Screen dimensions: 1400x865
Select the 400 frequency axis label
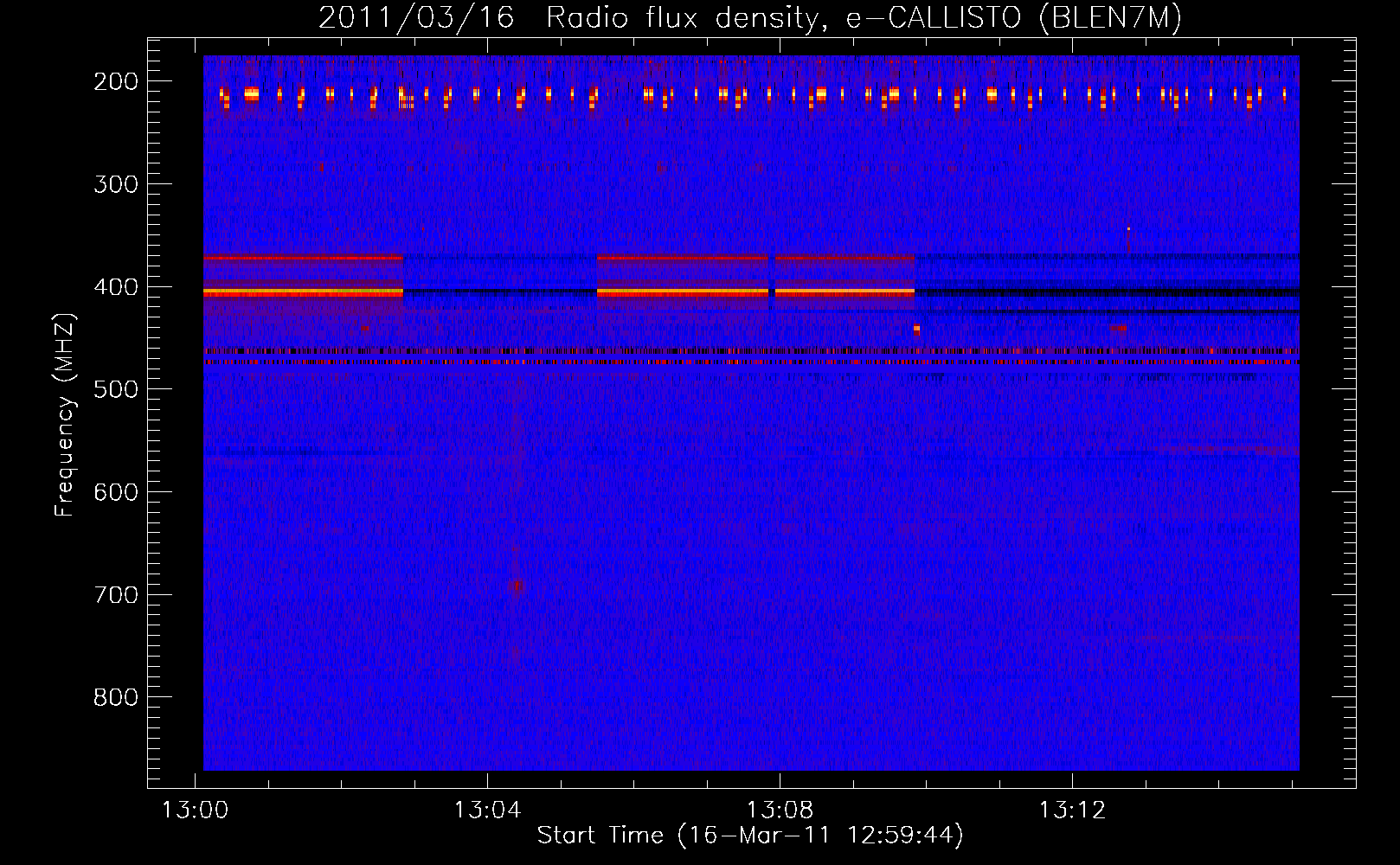click(x=116, y=287)
